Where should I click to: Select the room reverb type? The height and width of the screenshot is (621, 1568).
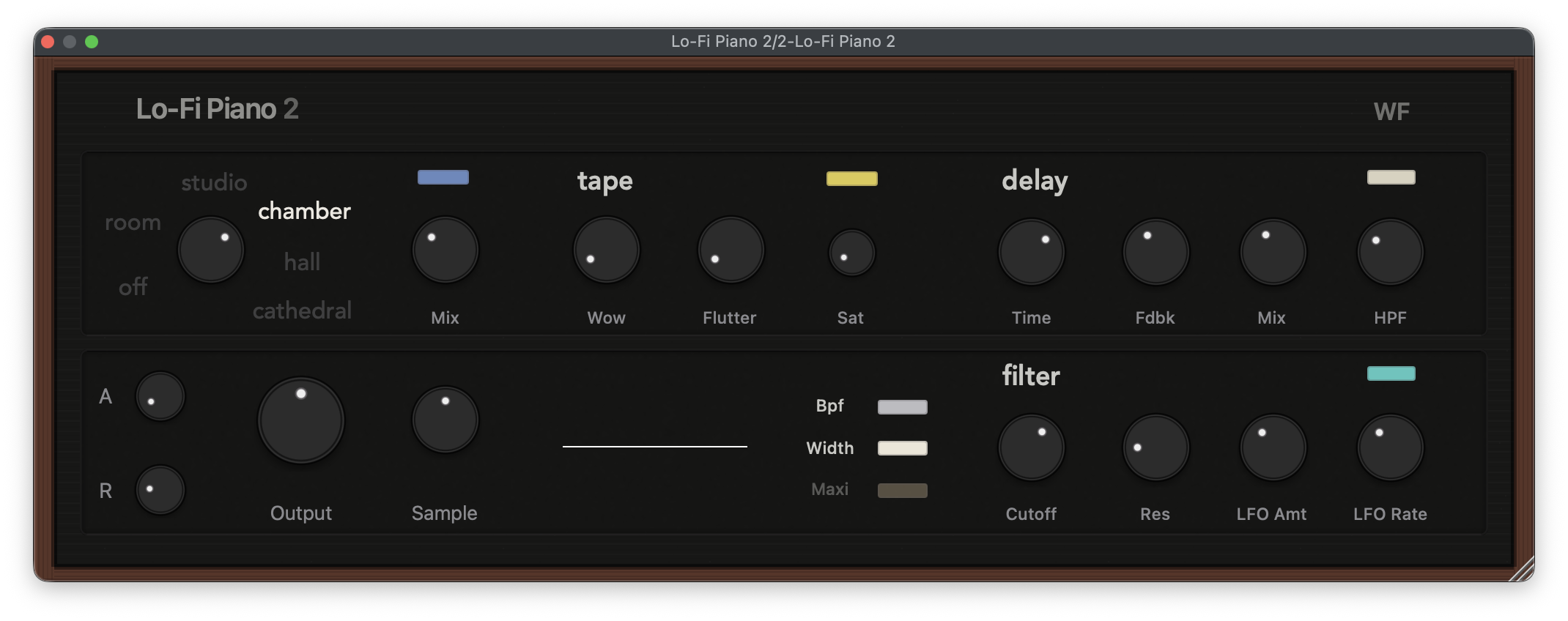133,223
